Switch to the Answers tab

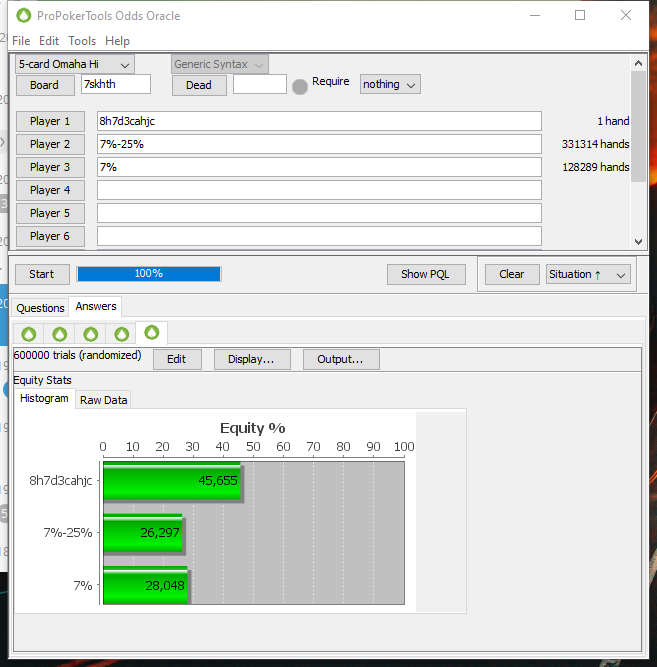(96, 306)
